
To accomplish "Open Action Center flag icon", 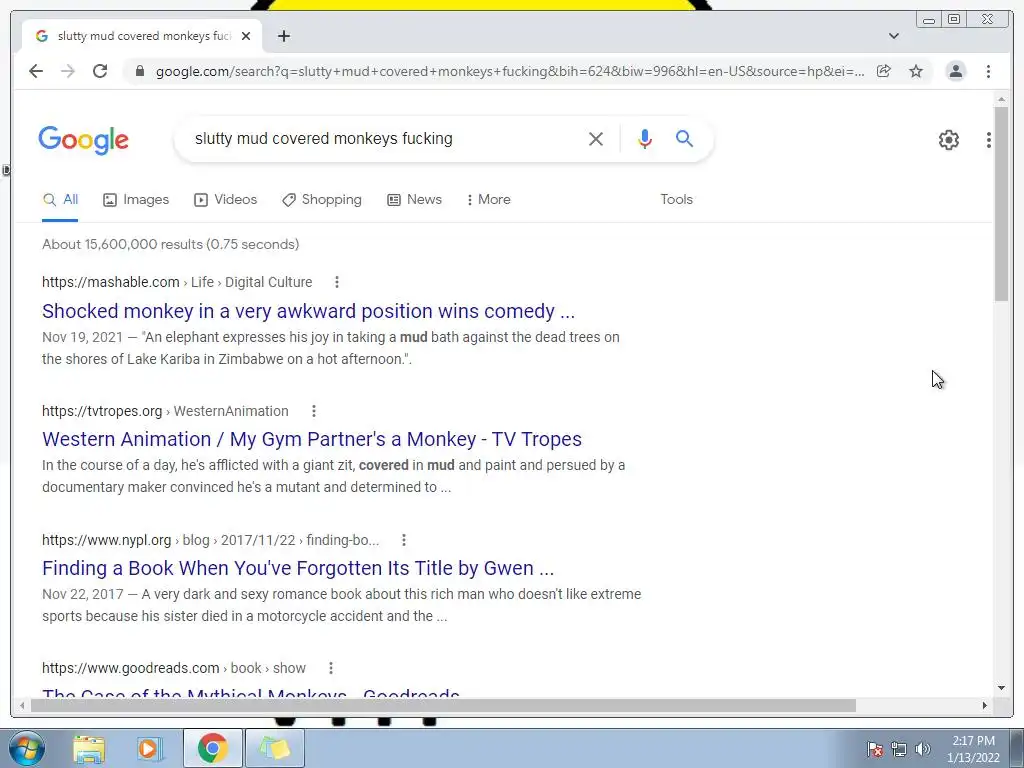I will click(875, 749).
